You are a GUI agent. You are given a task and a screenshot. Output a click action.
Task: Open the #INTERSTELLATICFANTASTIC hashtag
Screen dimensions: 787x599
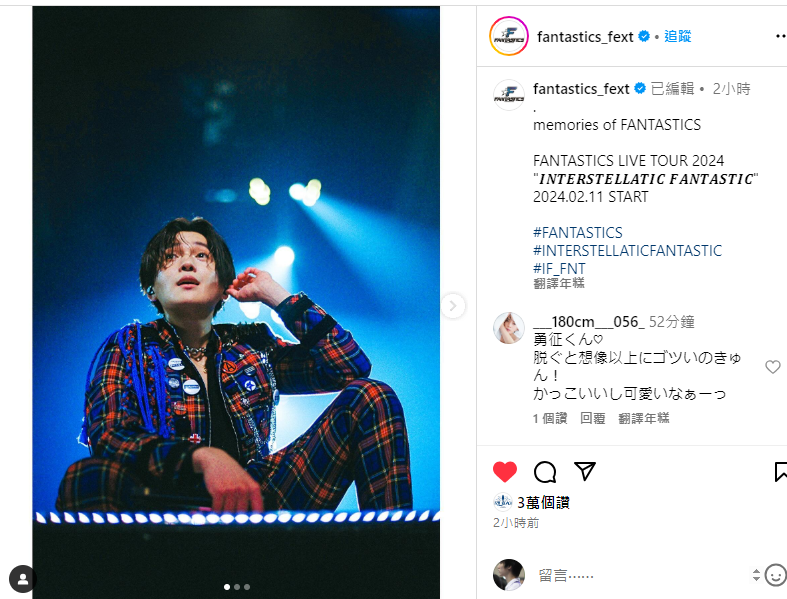pos(627,251)
